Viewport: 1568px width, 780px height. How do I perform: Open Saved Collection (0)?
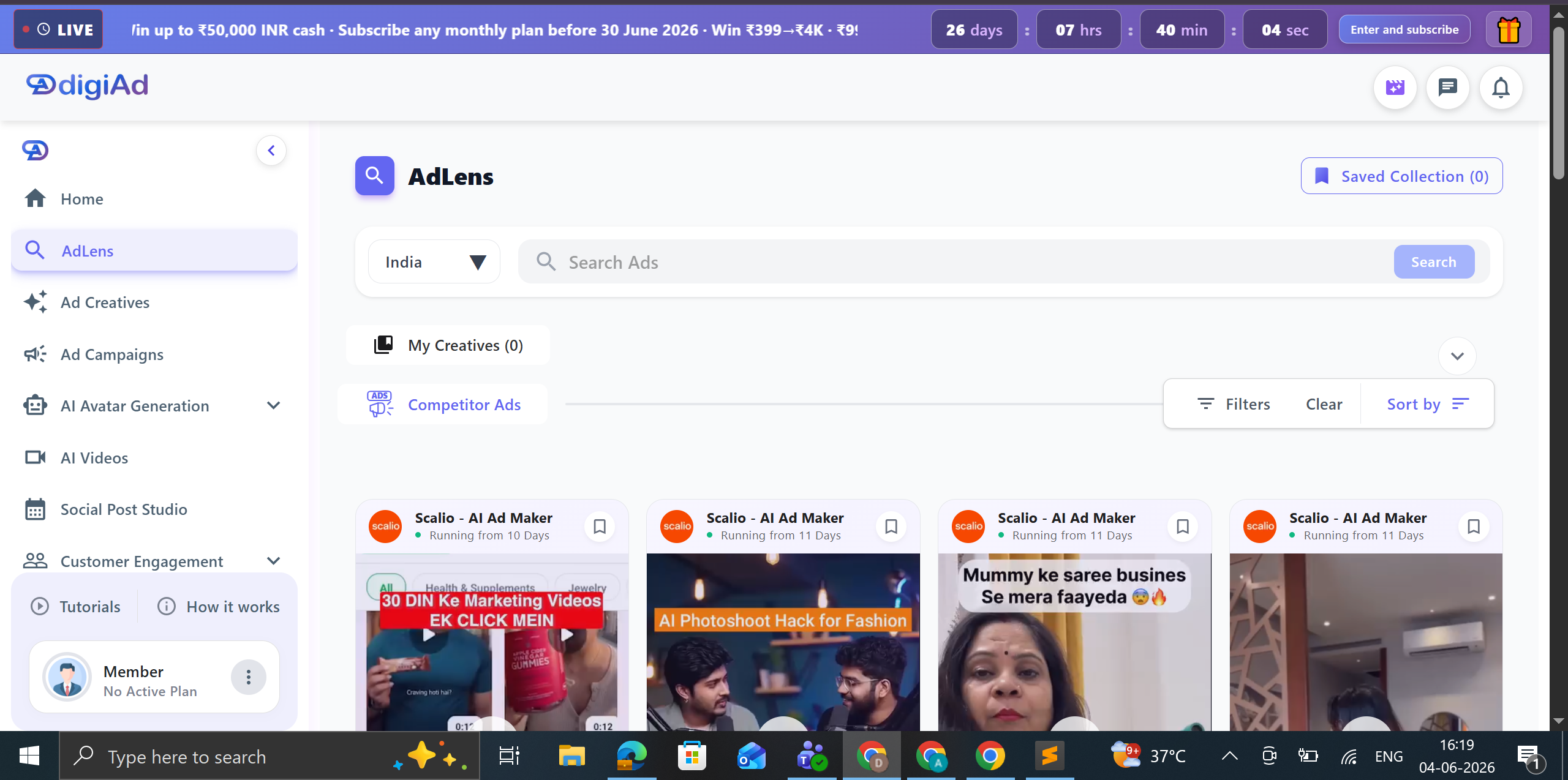click(x=1401, y=176)
